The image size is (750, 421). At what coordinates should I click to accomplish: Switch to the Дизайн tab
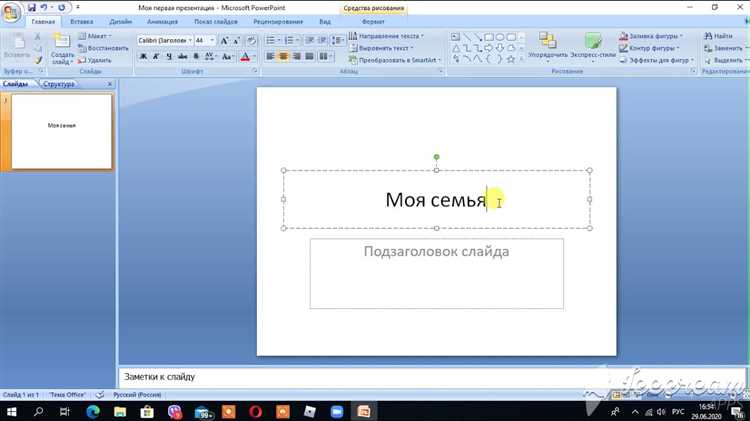pyautogui.click(x=120, y=22)
